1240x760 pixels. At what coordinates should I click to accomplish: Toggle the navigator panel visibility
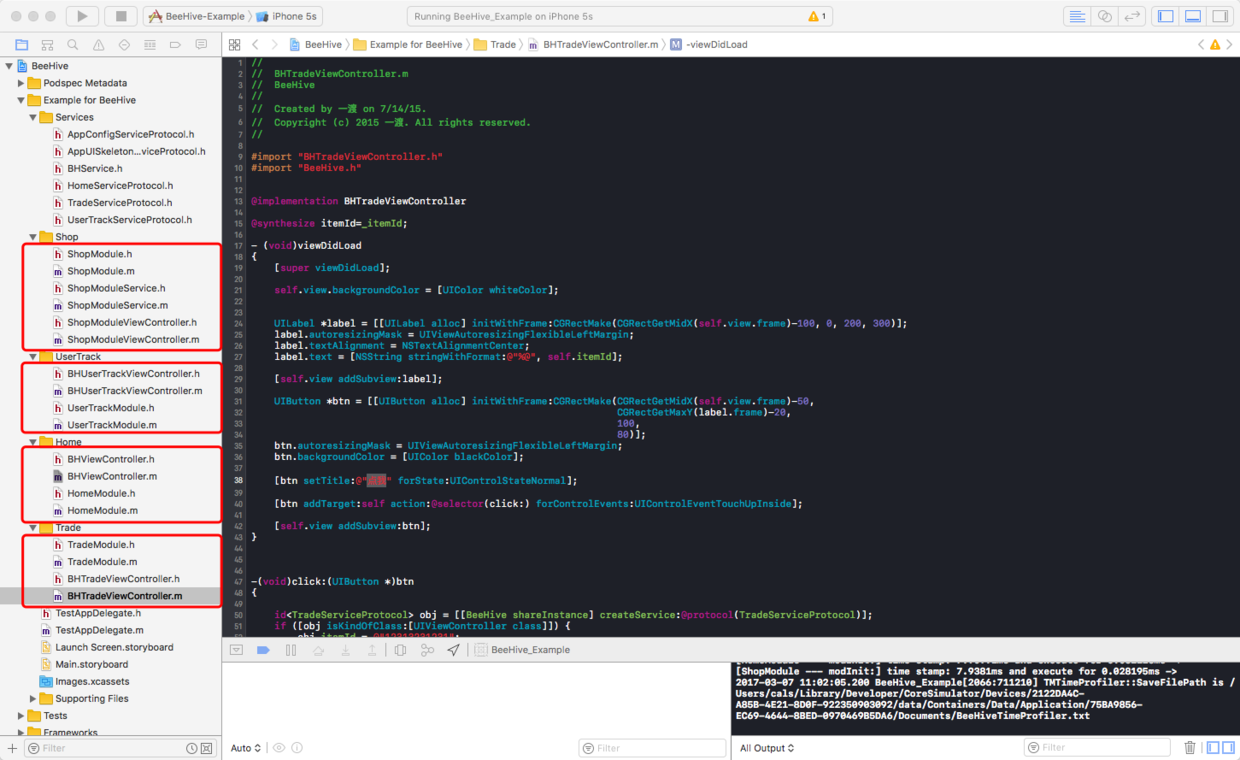click(1165, 16)
